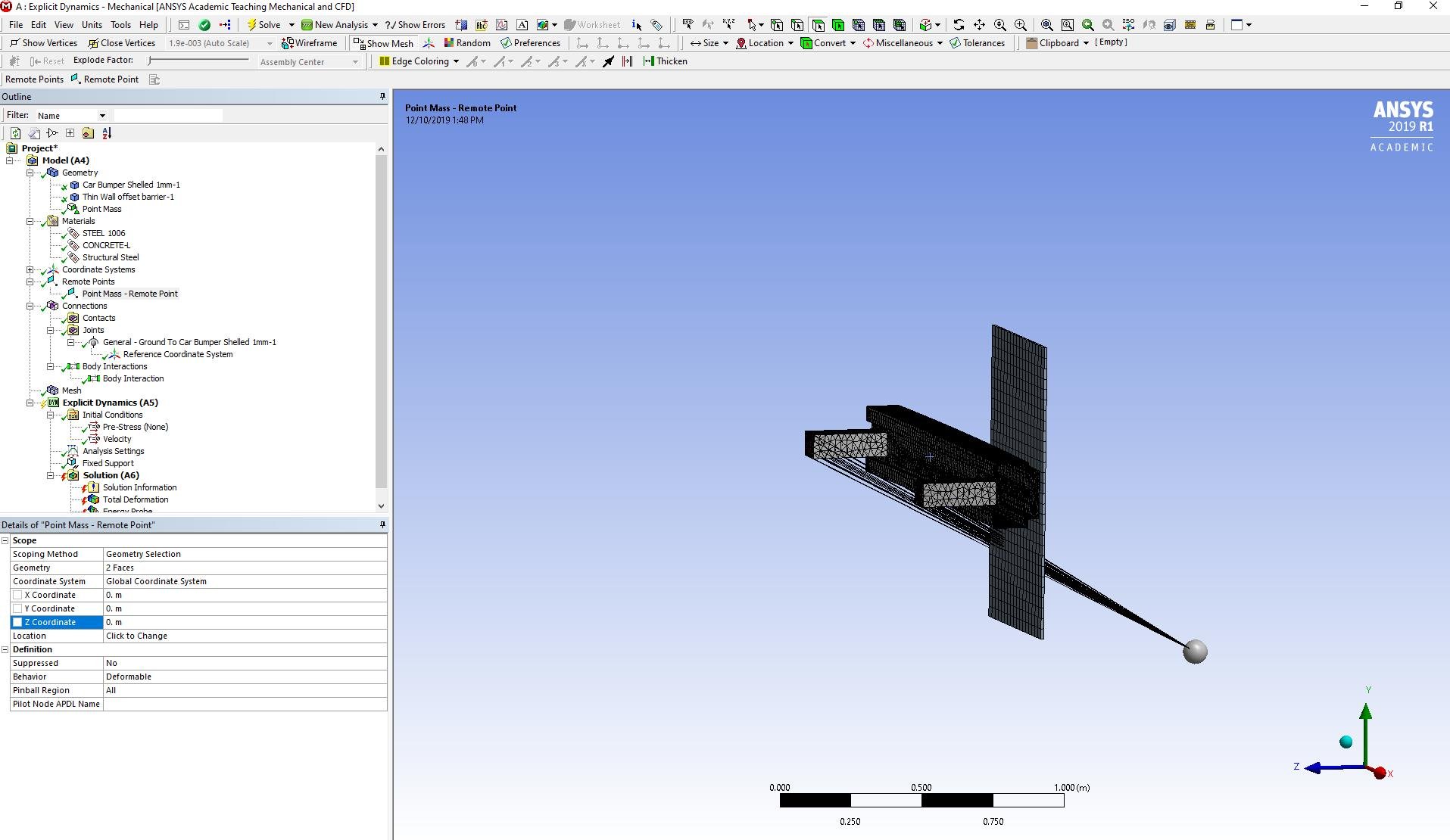Image resolution: width=1450 pixels, height=840 pixels.
Task: Activate the Zoom to Fit magnifier
Action: pos(1046,25)
